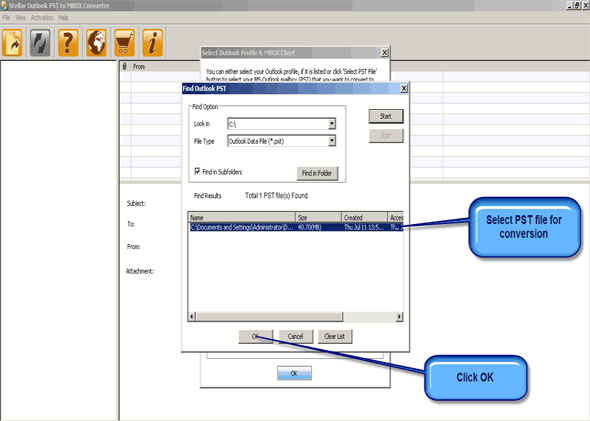Screen dimensions: 590x421
Task: Click the attachment paperclip column icon
Action: 125,67
